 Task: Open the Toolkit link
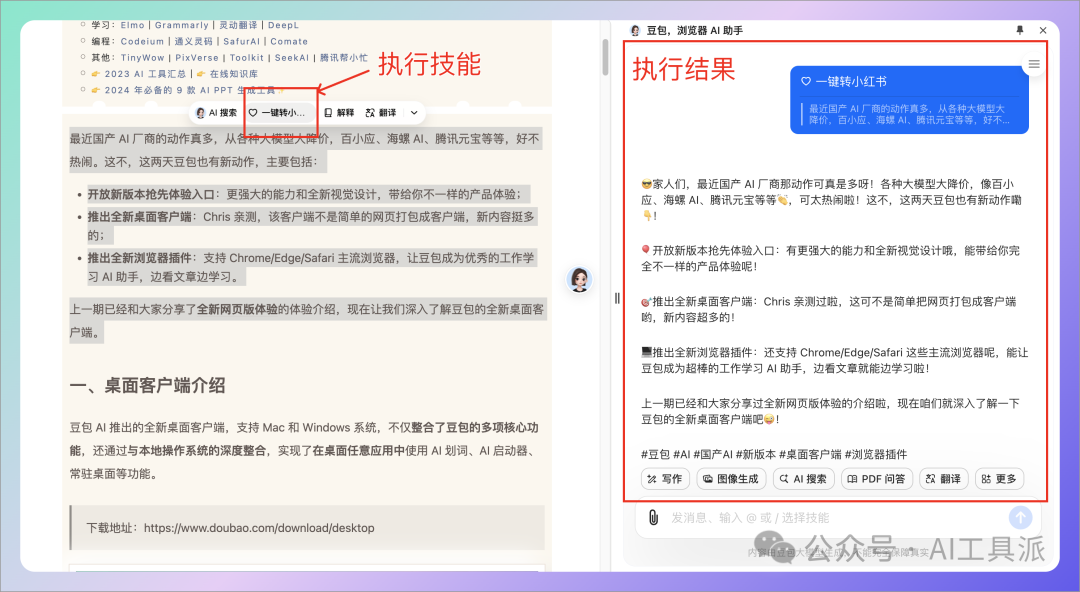(247, 58)
